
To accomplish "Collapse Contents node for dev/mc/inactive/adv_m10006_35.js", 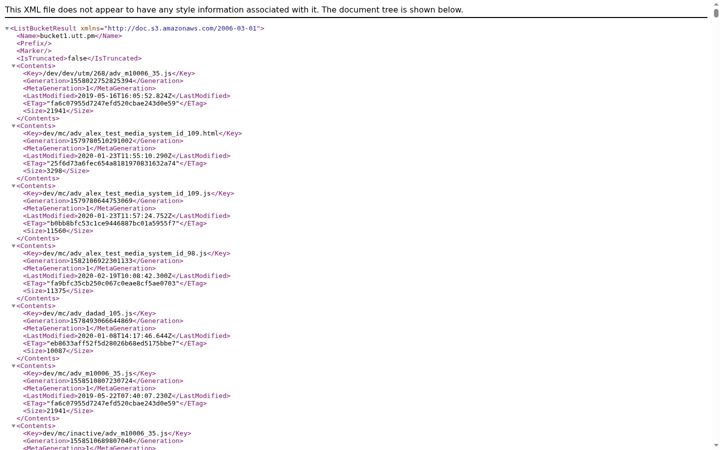I will point(13,426).
